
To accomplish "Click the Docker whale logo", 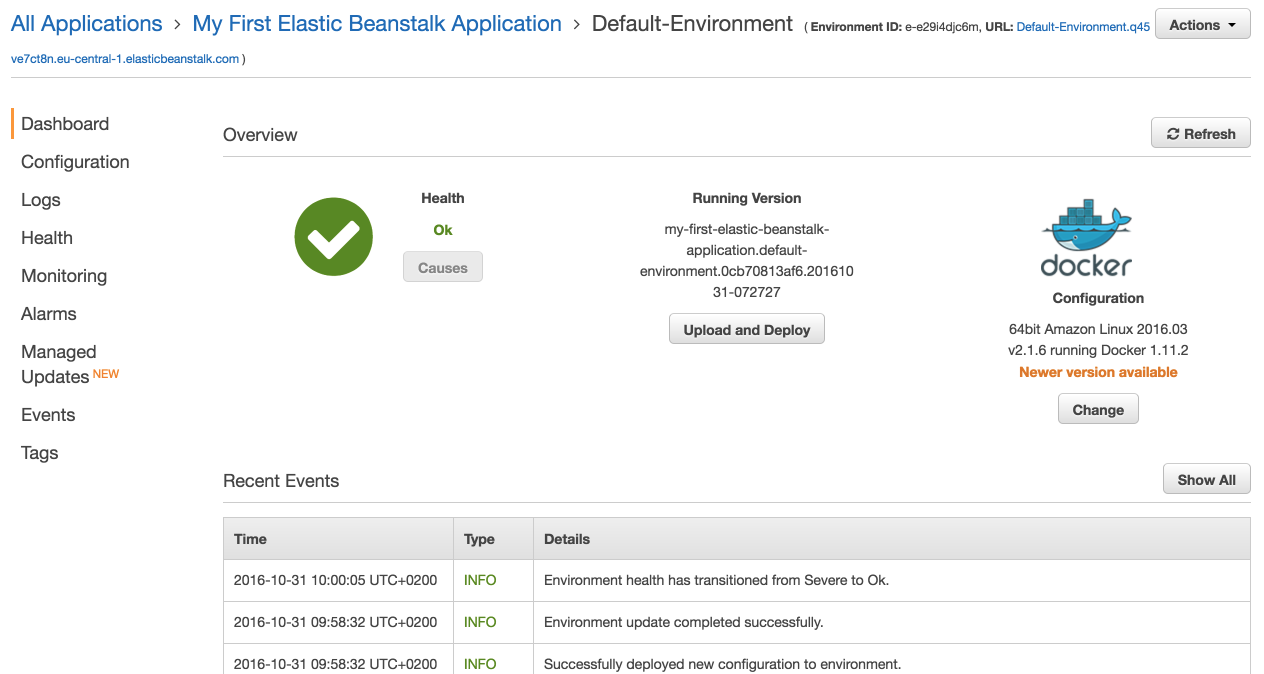I will click(x=1086, y=237).
